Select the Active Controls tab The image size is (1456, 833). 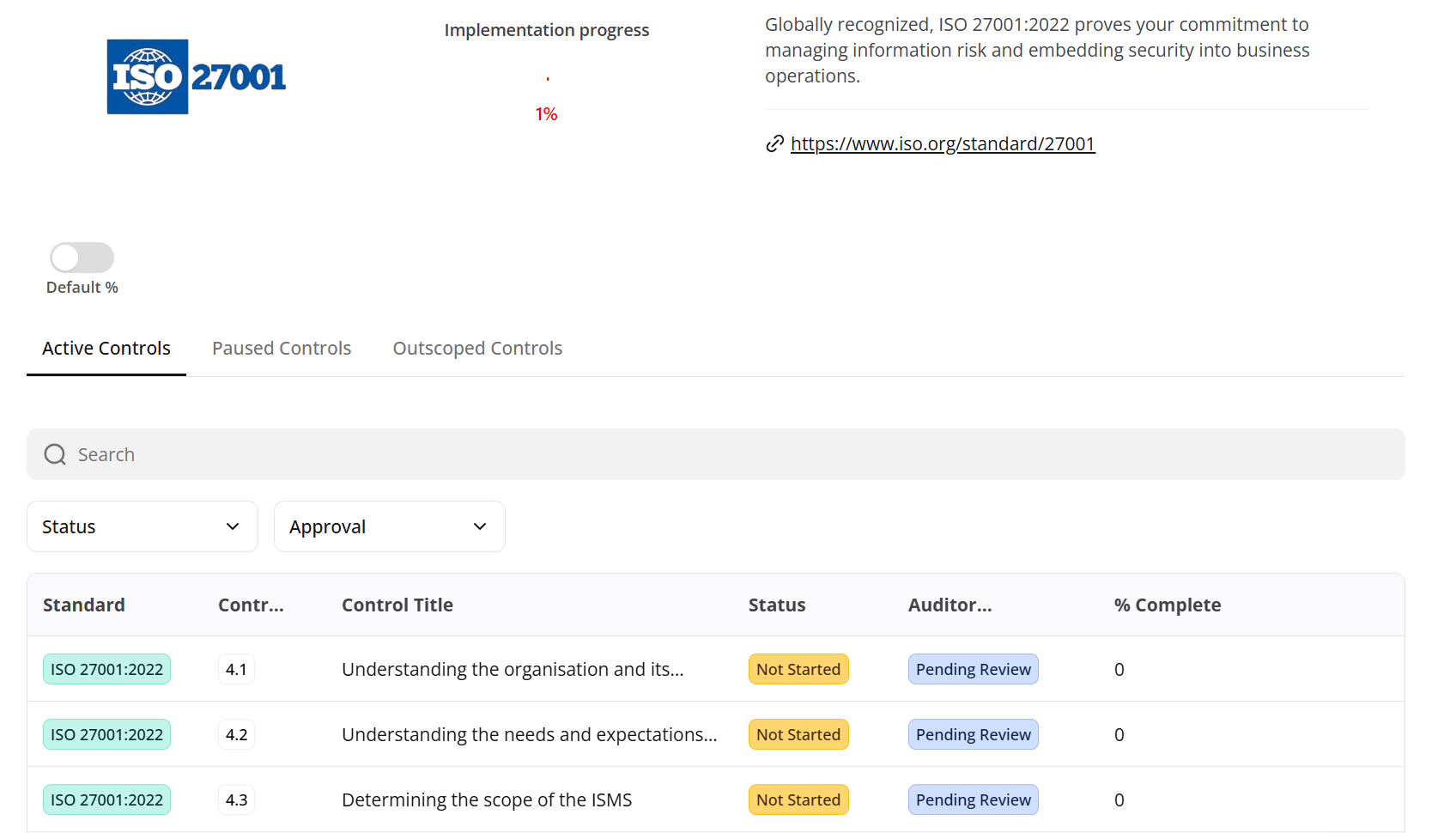pos(106,349)
